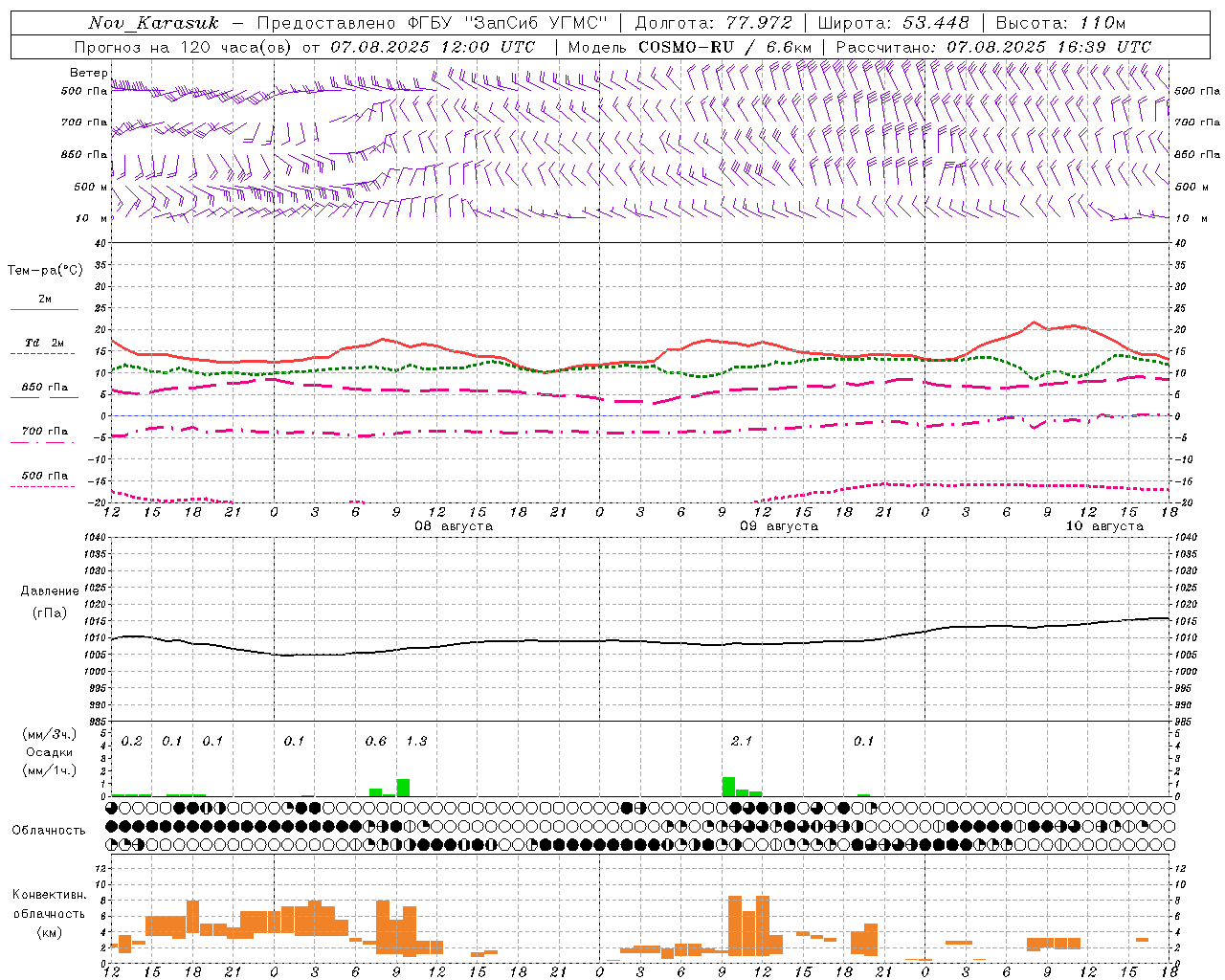Click the precipitation value 2.1
This screenshot has height=980, width=1225.
click(x=742, y=742)
